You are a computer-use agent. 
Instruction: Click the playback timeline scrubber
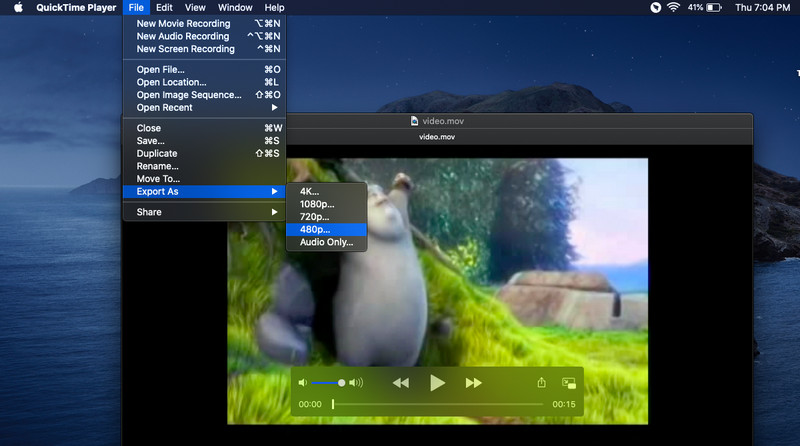click(x=333, y=404)
